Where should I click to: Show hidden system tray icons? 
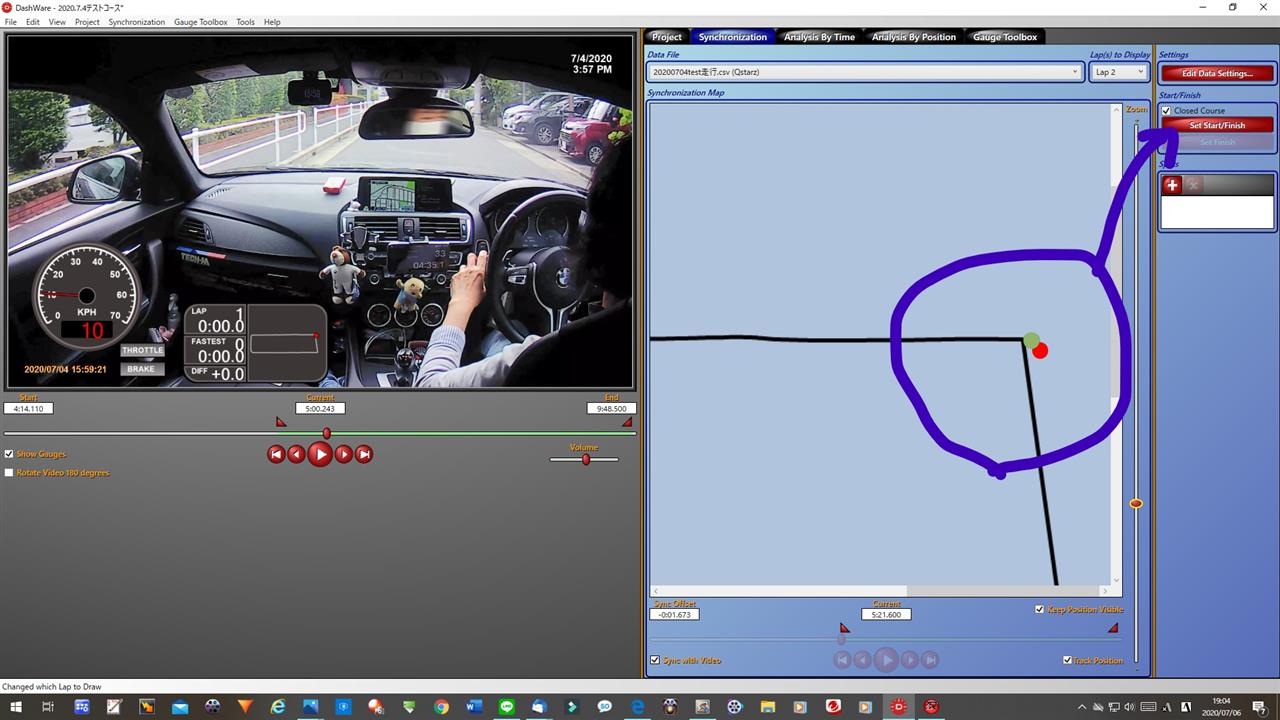(x=1082, y=707)
